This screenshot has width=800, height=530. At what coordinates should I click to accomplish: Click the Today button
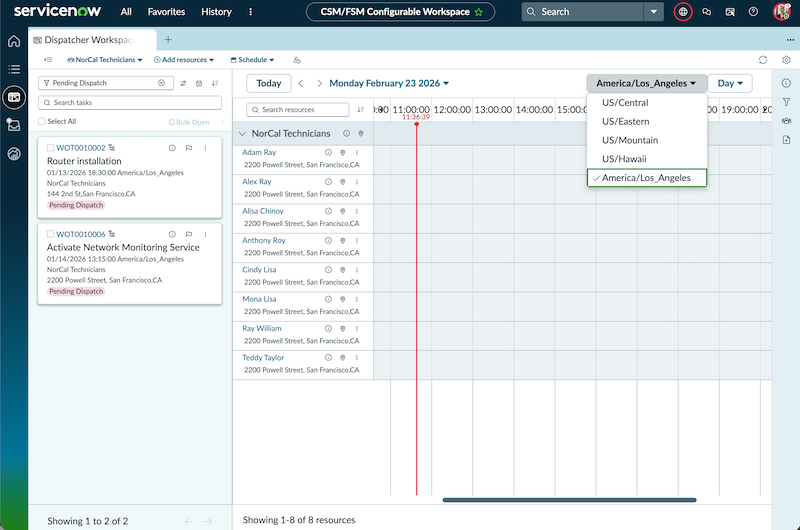click(269, 83)
